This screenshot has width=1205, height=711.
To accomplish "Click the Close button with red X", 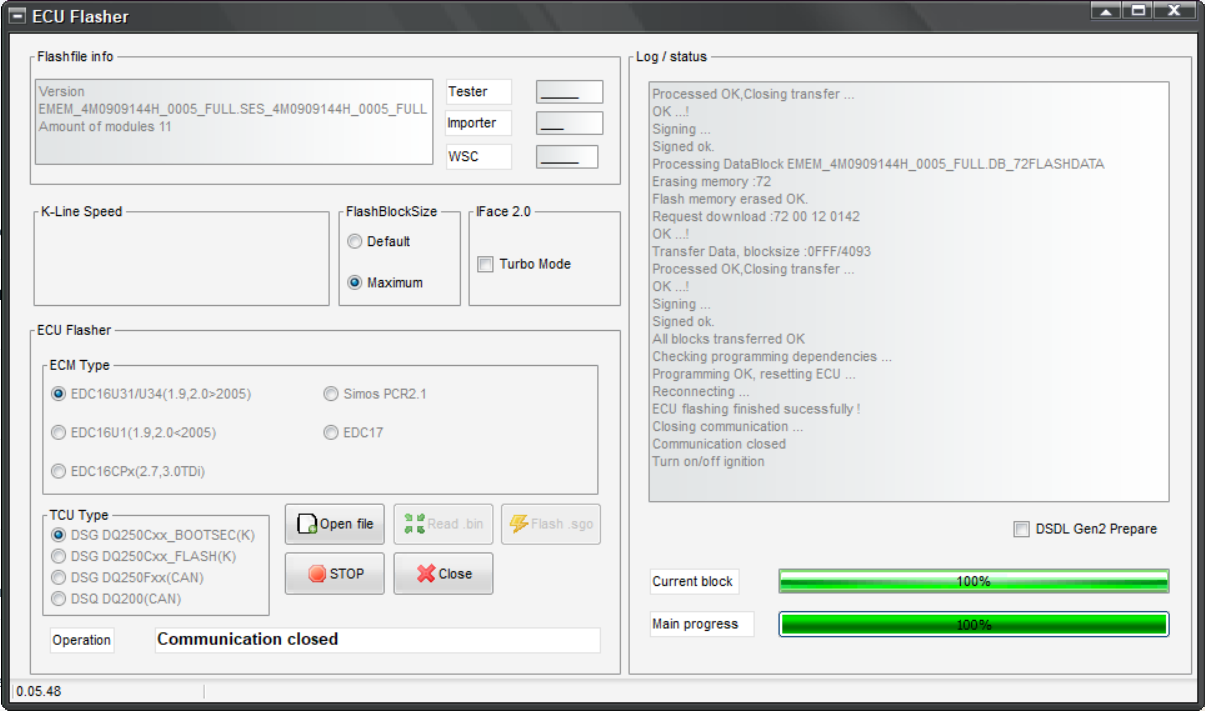I will (x=443, y=574).
